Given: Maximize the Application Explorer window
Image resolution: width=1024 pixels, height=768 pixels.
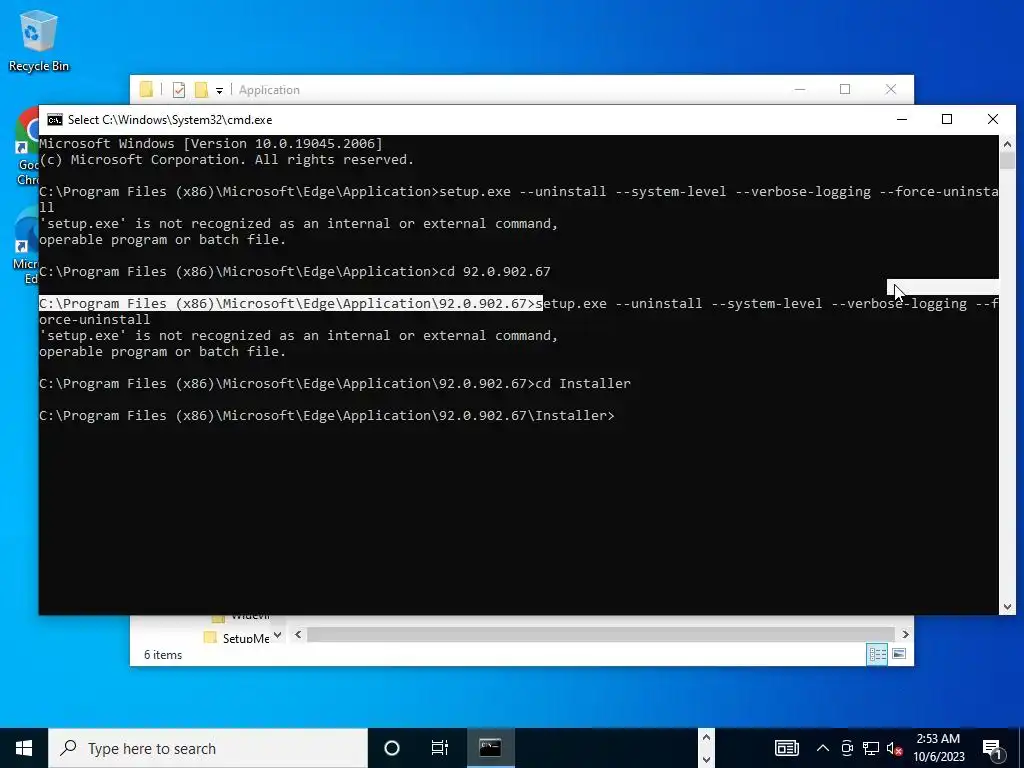Looking at the screenshot, I should point(845,89).
